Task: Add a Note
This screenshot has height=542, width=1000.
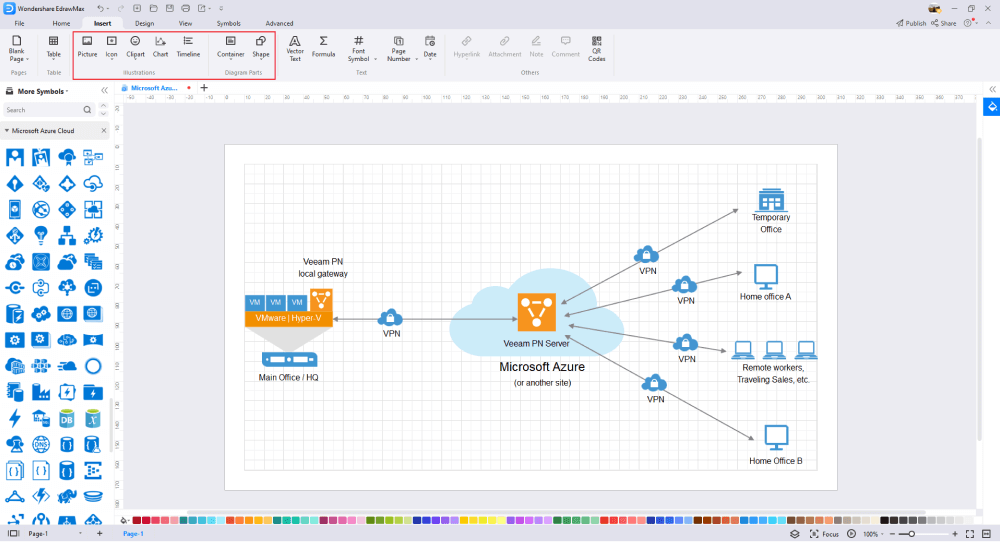Action: [x=536, y=47]
